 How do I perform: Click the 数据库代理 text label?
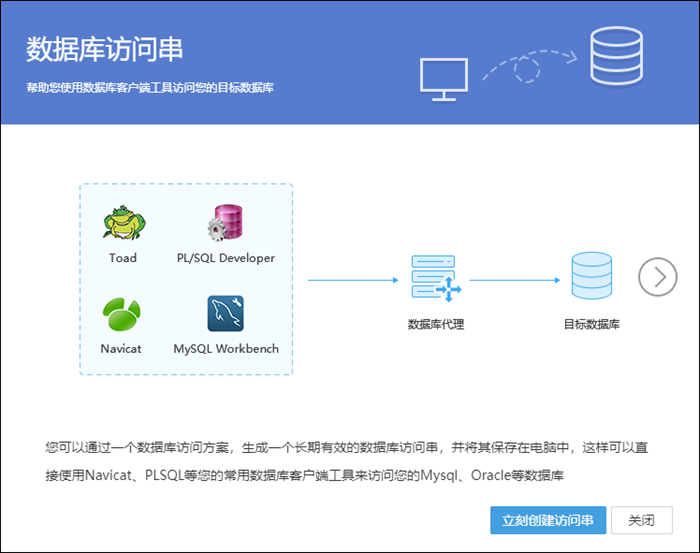click(435, 324)
